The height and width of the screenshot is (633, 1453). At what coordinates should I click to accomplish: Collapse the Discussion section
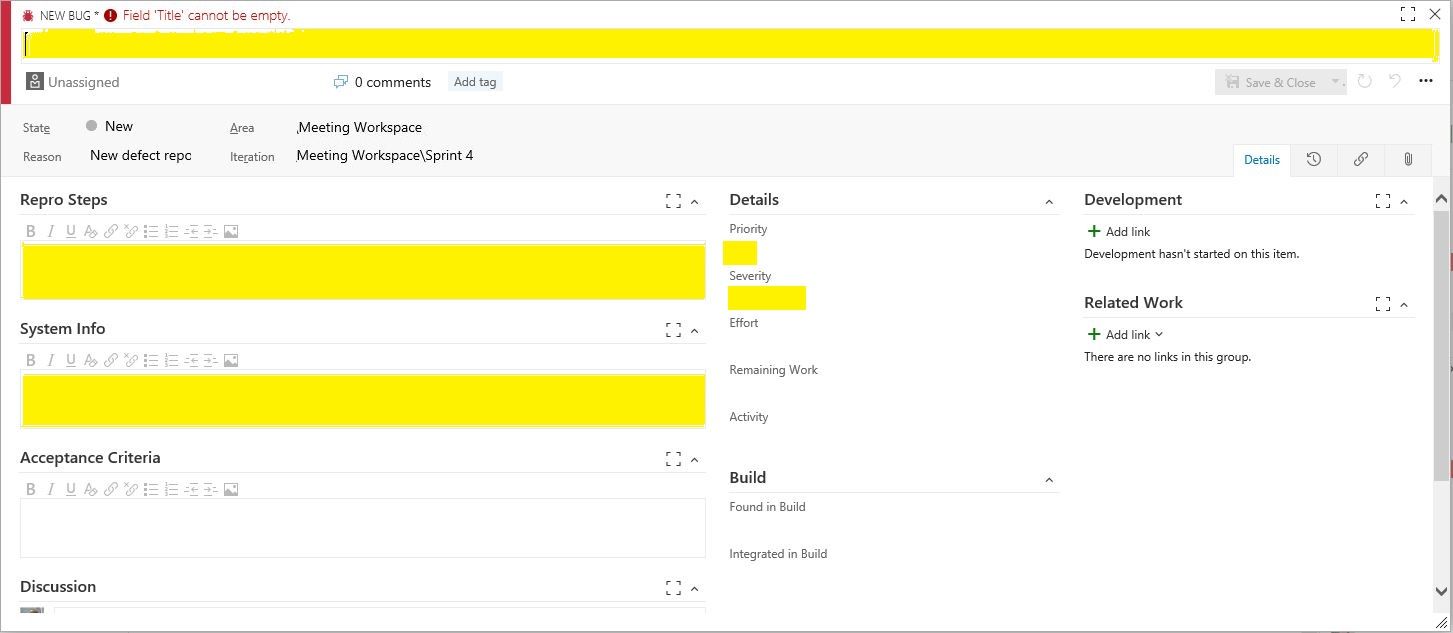click(x=695, y=589)
